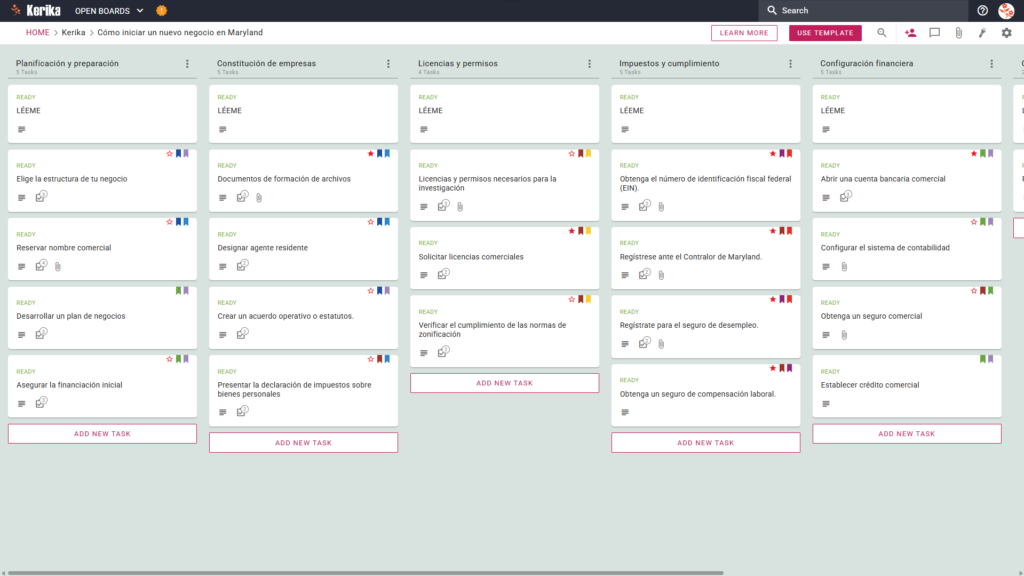Open attachment icon on Obtenga el número EIN card
Image resolution: width=1024 pixels, height=576 pixels.
662,207
